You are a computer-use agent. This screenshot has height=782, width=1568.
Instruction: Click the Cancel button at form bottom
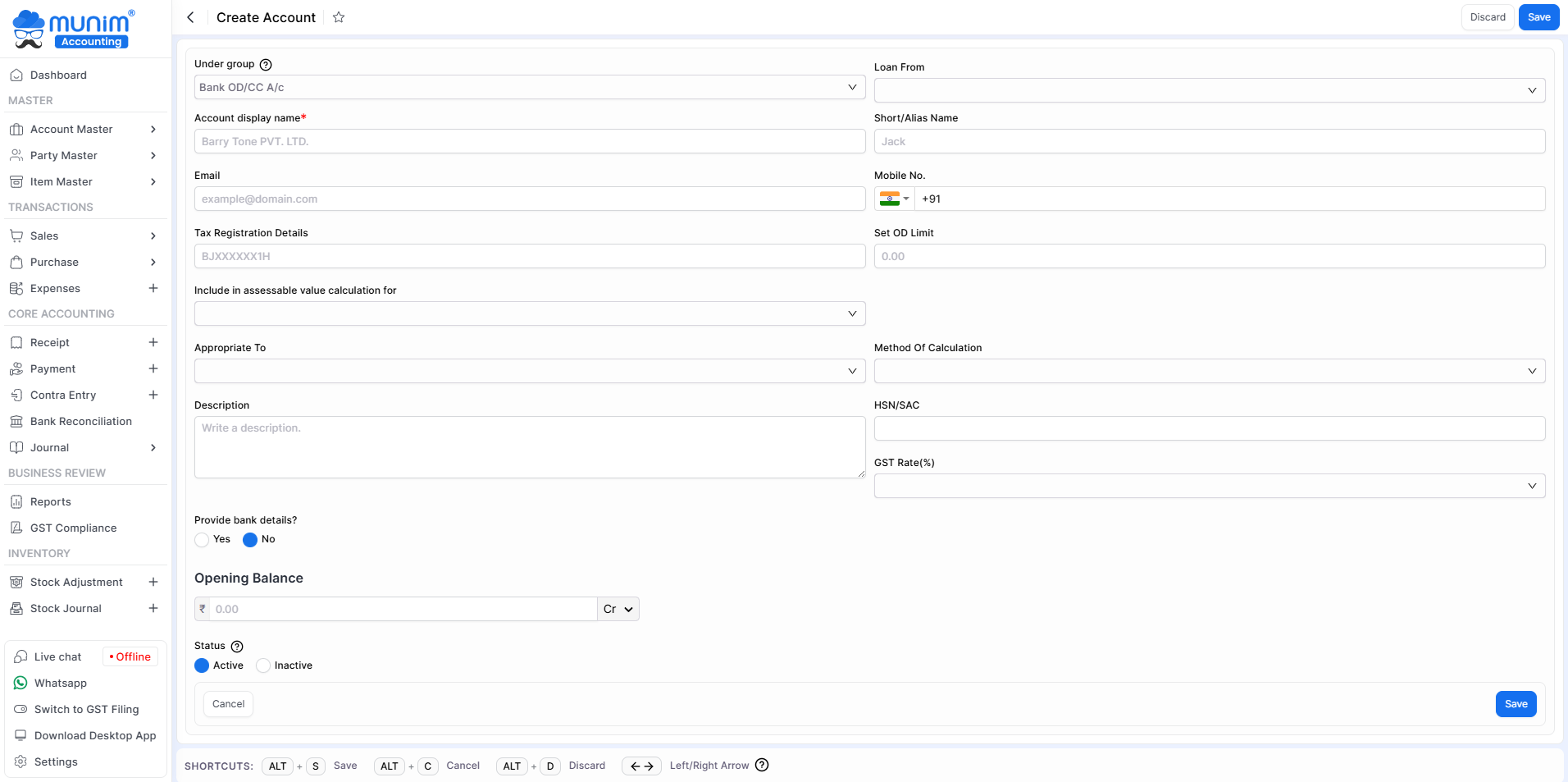[228, 704]
